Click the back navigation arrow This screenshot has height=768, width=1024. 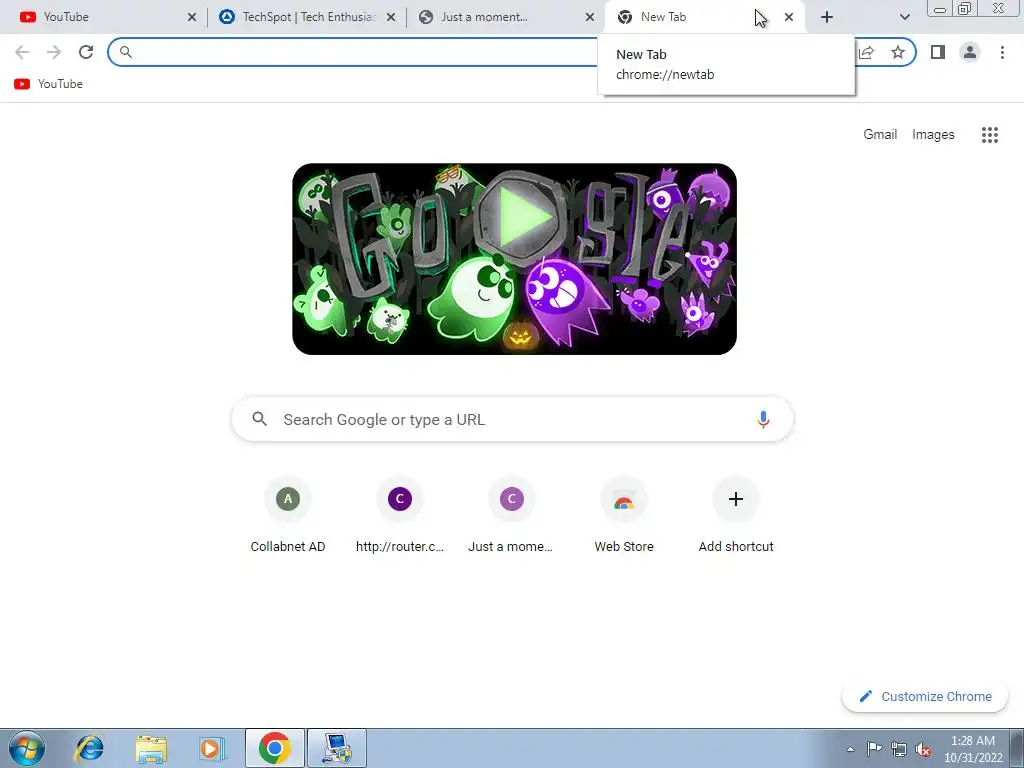[x=22, y=52]
